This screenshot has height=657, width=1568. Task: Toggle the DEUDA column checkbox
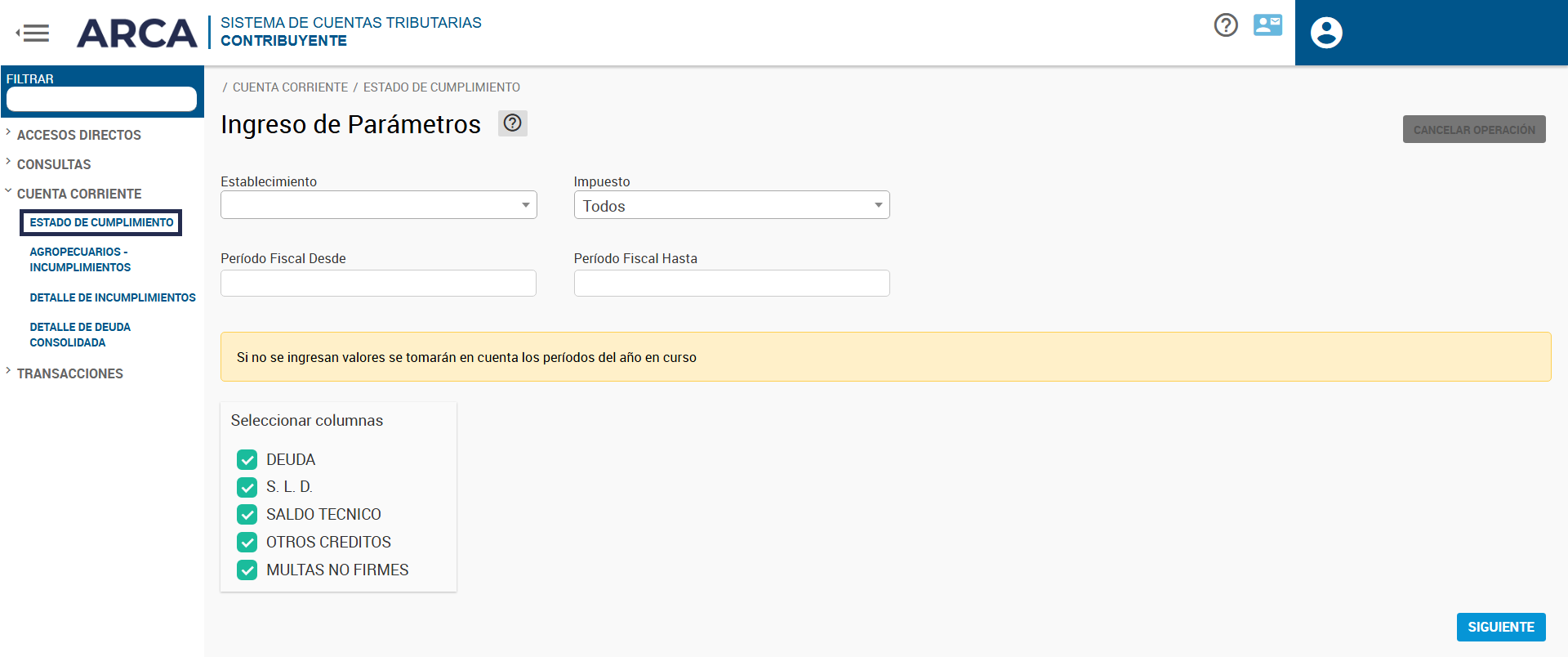coord(247,460)
